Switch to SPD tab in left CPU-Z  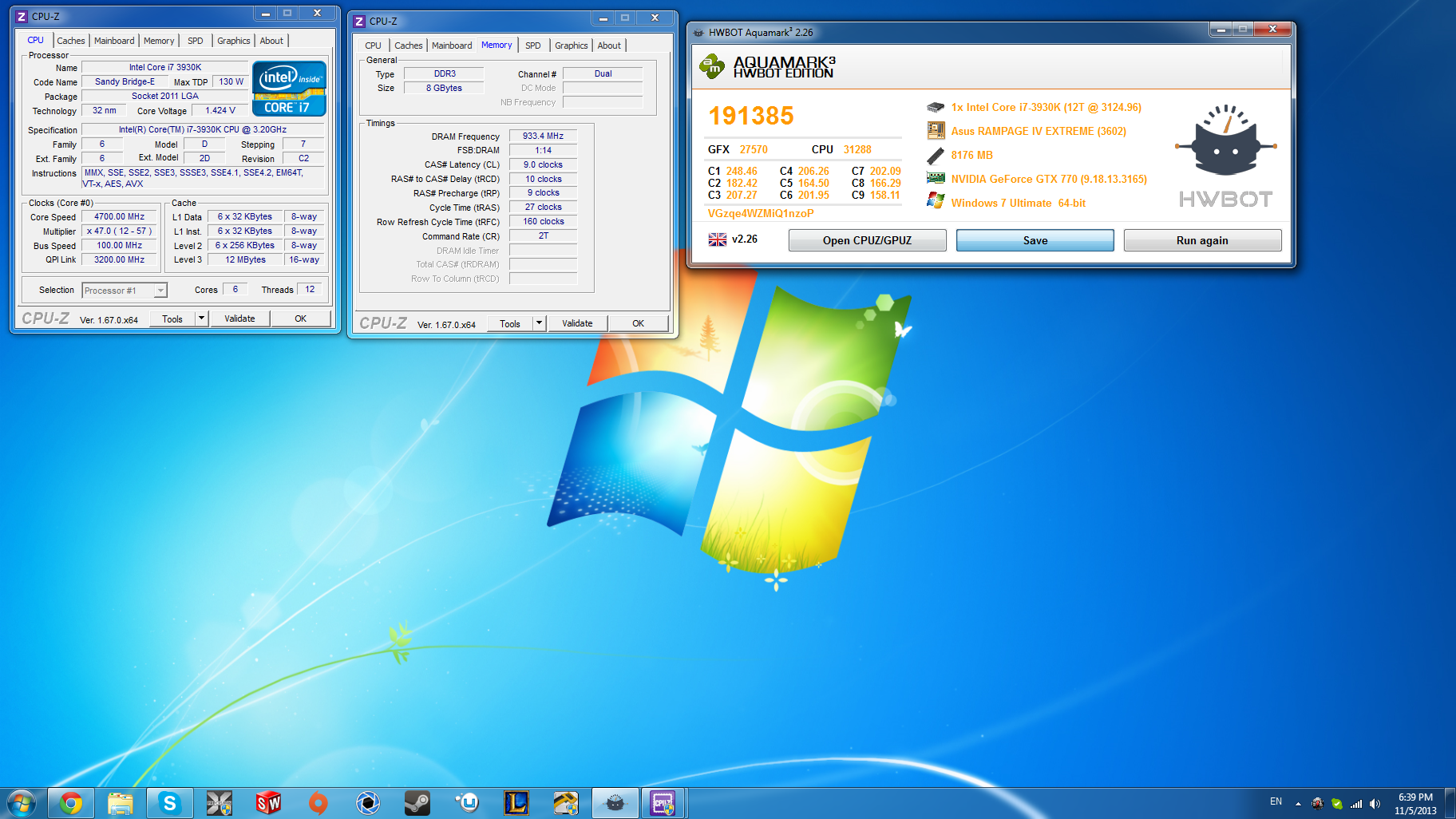[x=196, y=41]
